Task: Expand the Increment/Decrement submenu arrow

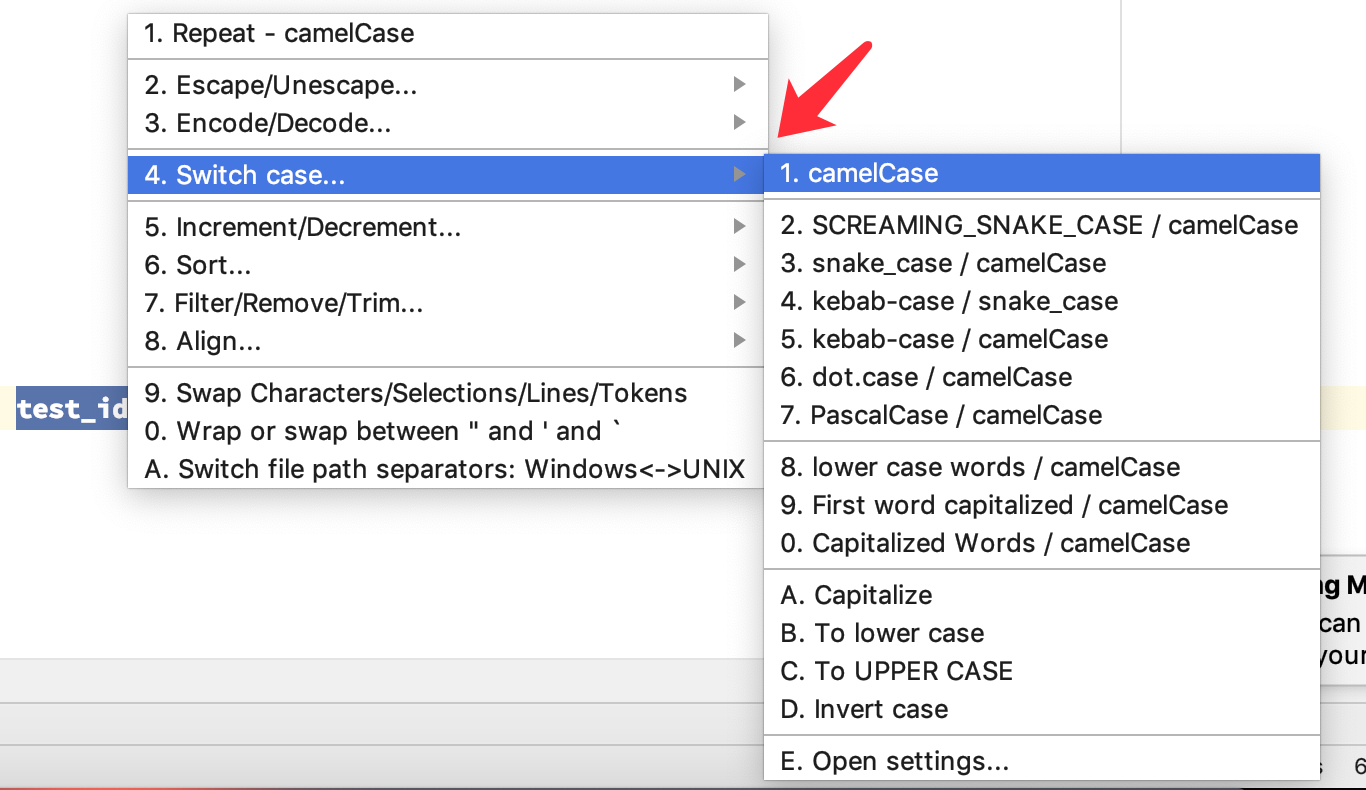Action: pyautogui.click(x=740, y=227)
